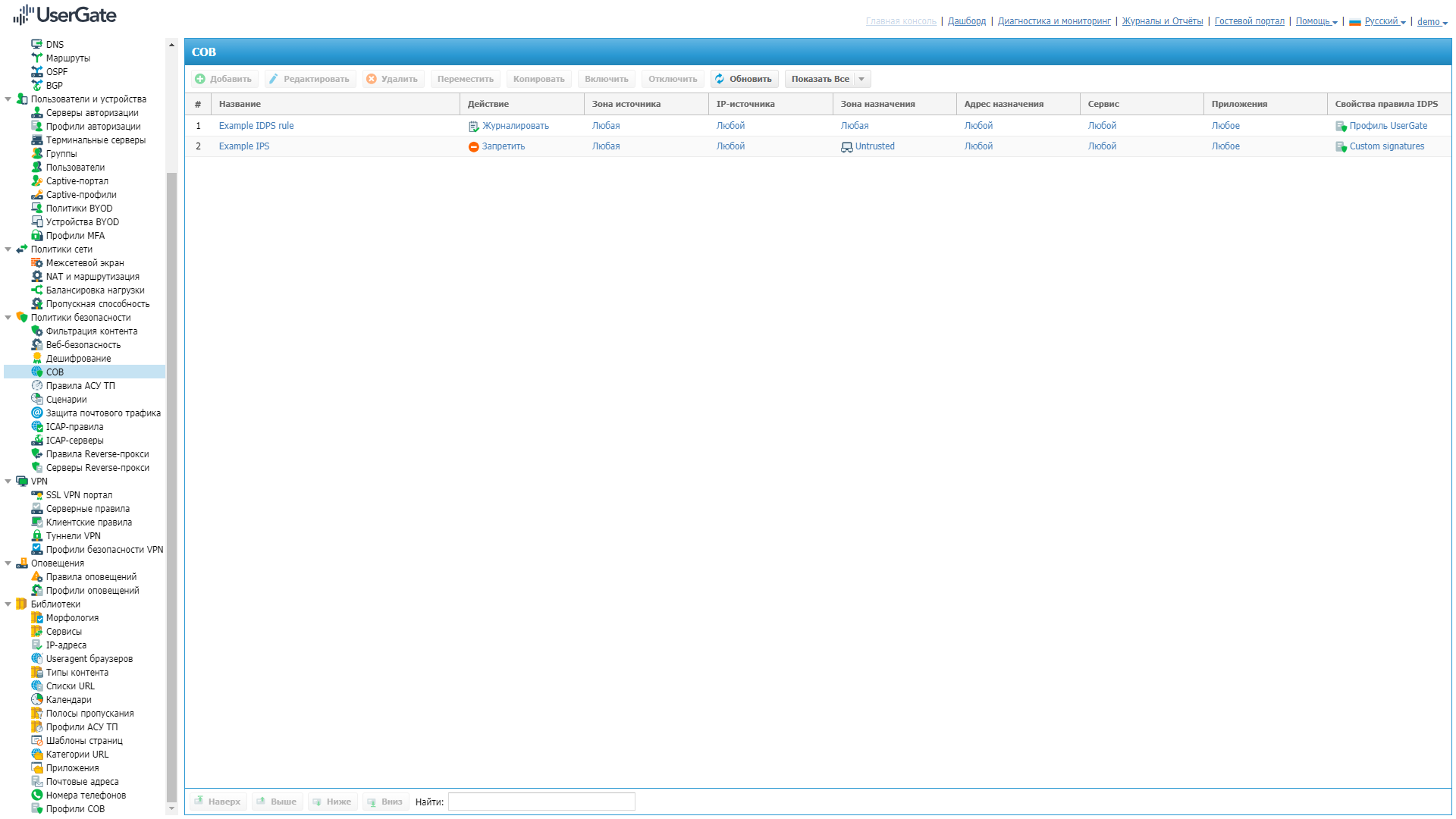The height and width of the screenshot is (819, 1456).
Task: Go to Диагностика и мониторинг section
Action: (1053, 21)
